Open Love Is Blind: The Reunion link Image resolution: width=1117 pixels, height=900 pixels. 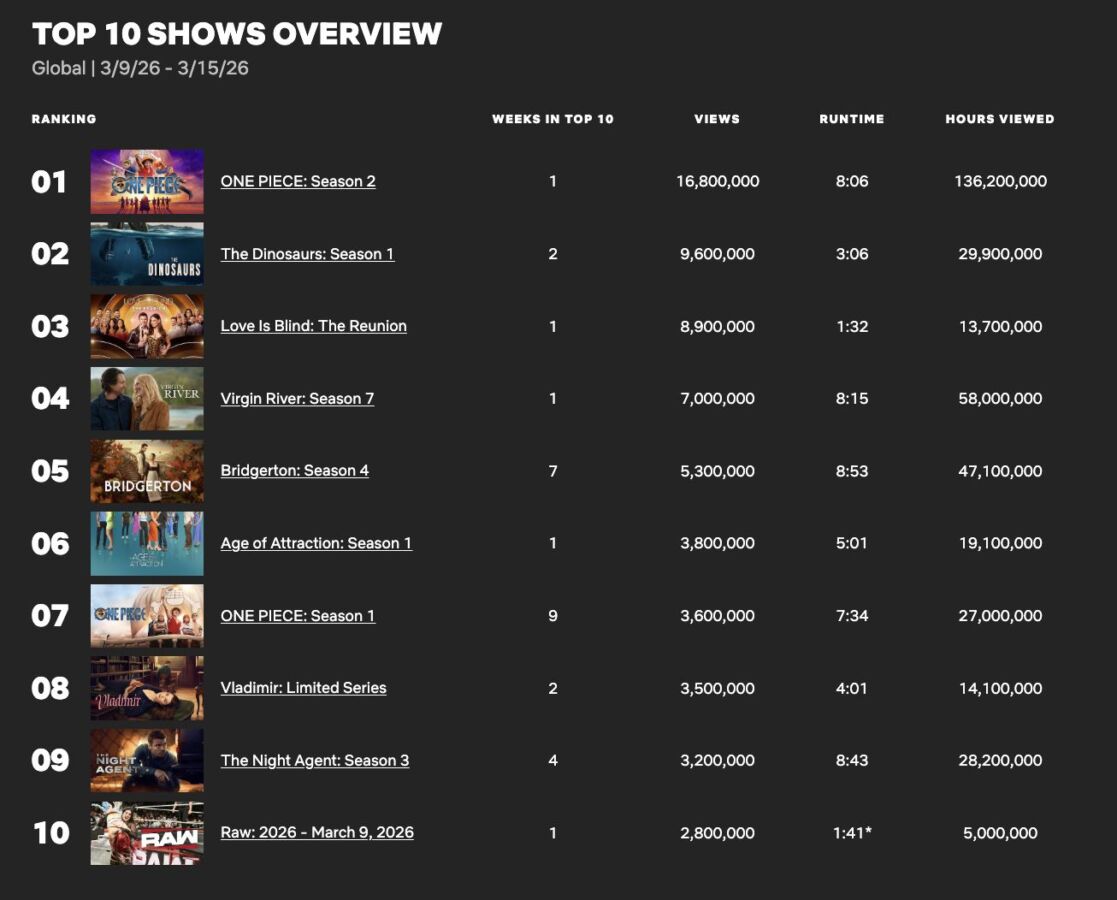point(313,326)
